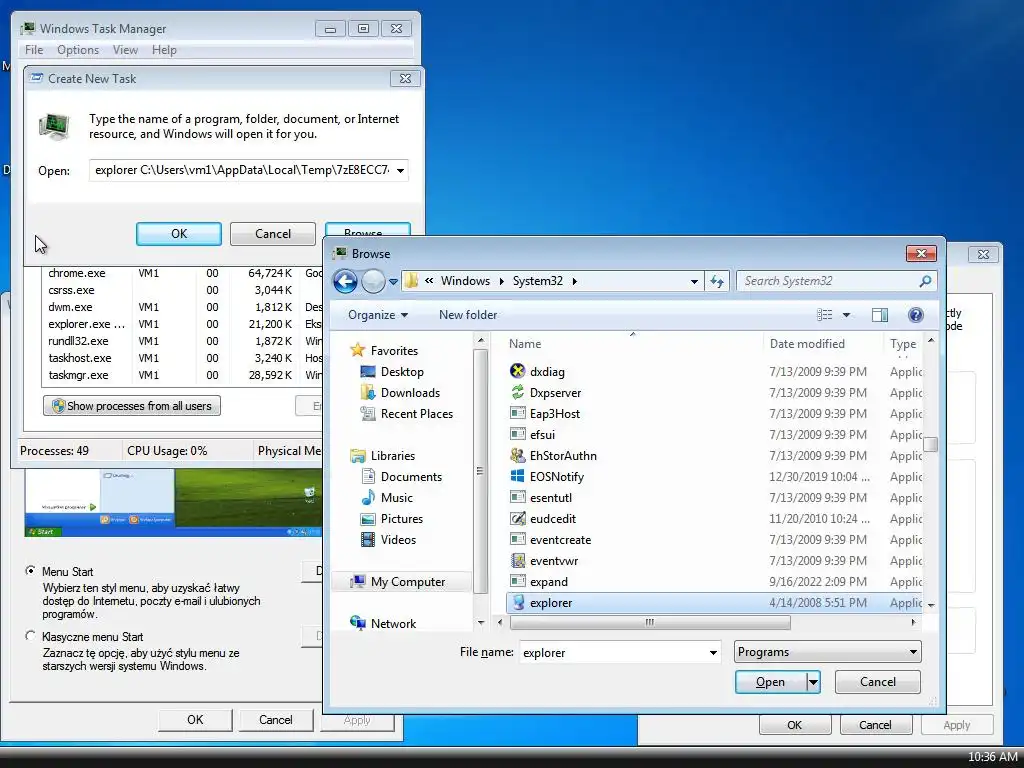Select Network in navigation pane

pos(383,624)
